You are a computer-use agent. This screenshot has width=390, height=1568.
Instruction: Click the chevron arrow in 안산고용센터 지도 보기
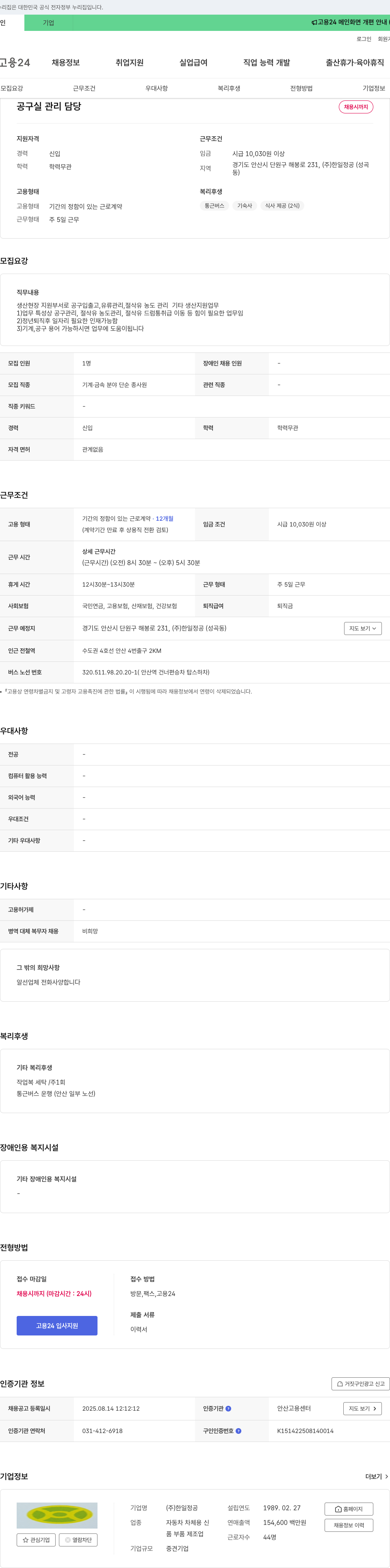(374, 1409)
